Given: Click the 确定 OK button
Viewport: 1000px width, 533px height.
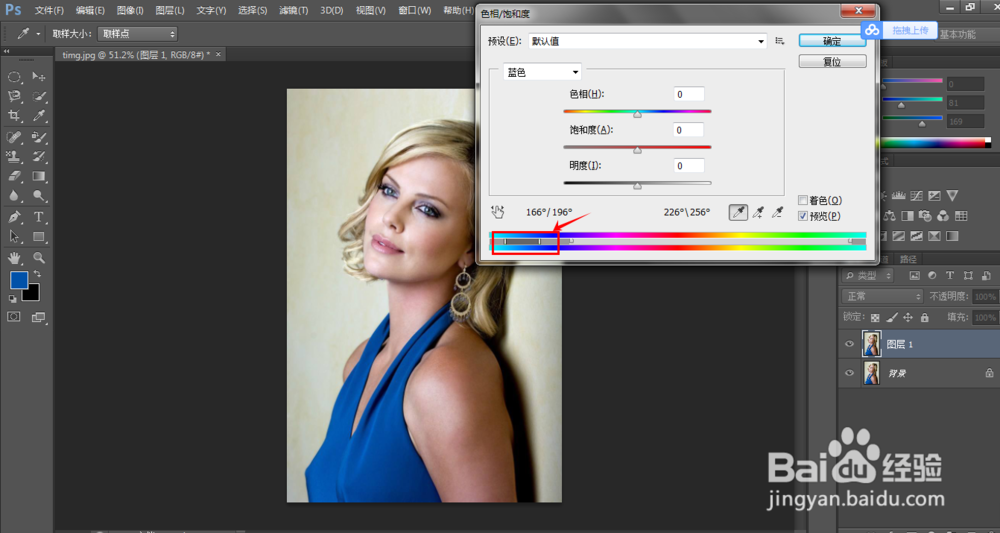Looking at the screenshot, I should point(832,41).
